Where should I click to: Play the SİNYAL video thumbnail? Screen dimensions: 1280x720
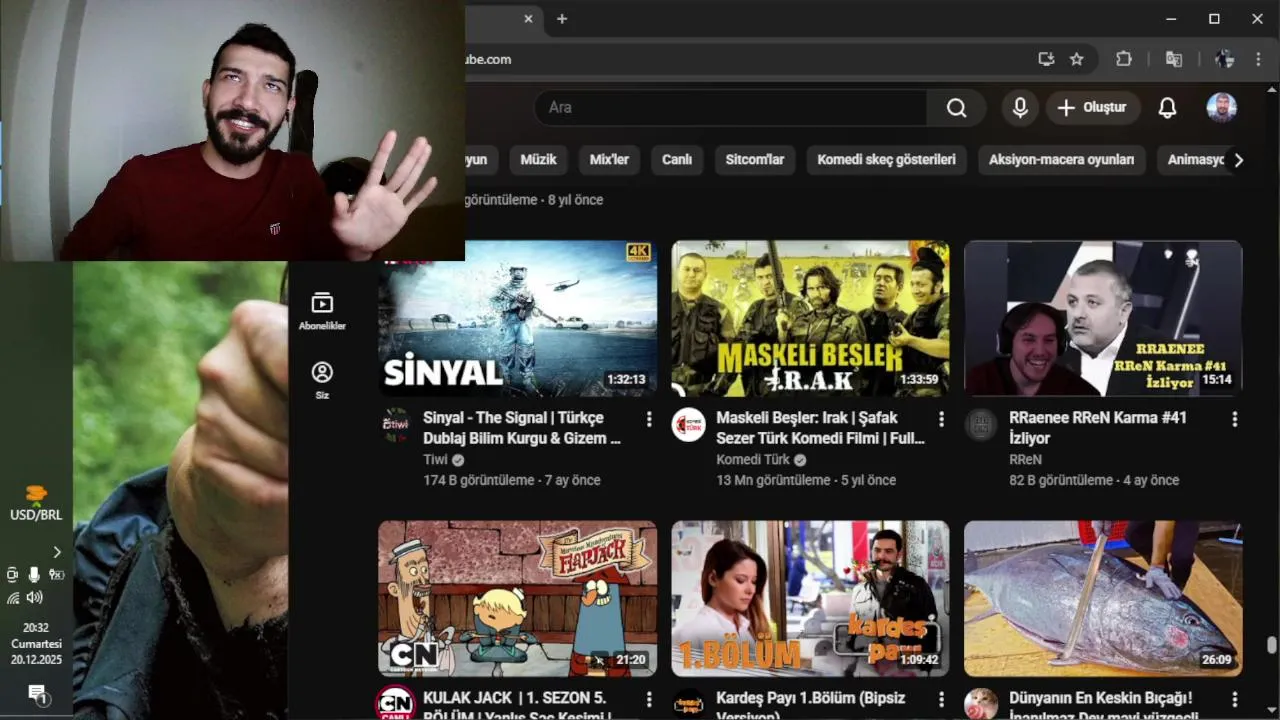(517, 318)
